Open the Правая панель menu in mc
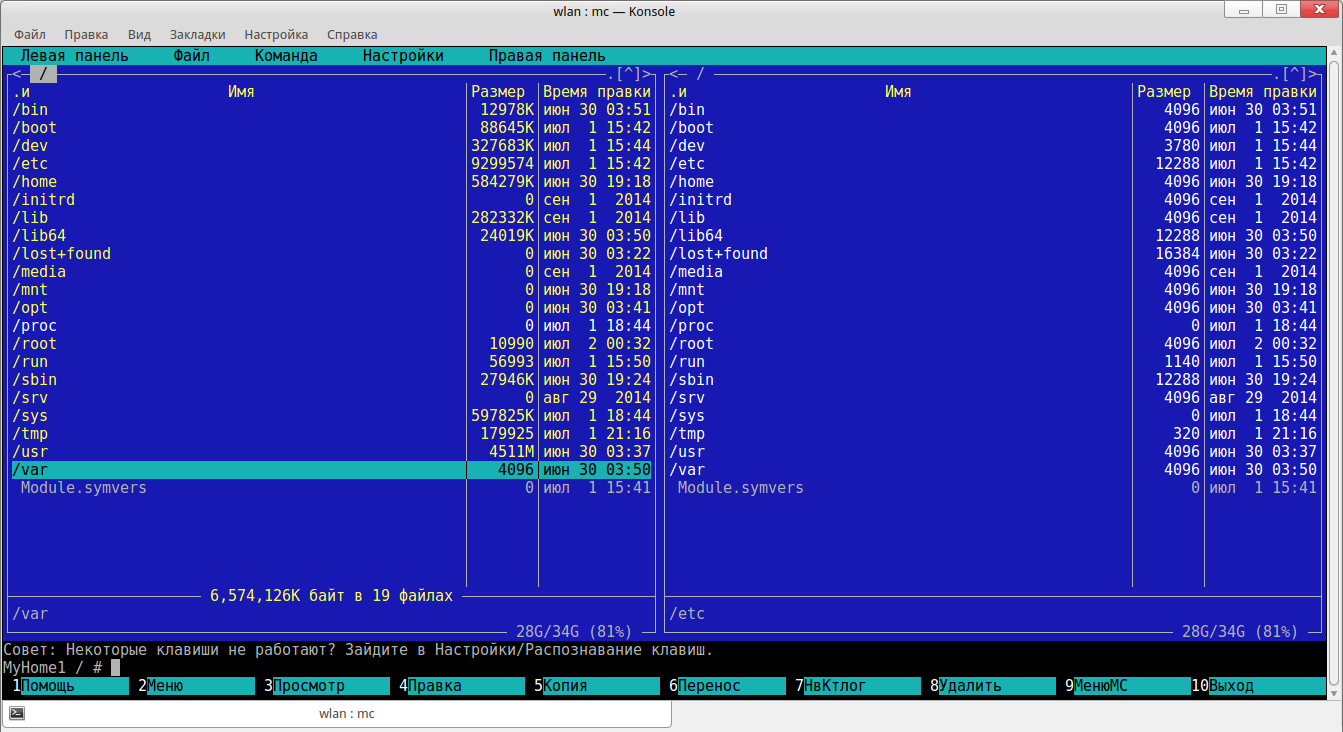This screenshot has width=1343, height=732. (x=546, y=56)
